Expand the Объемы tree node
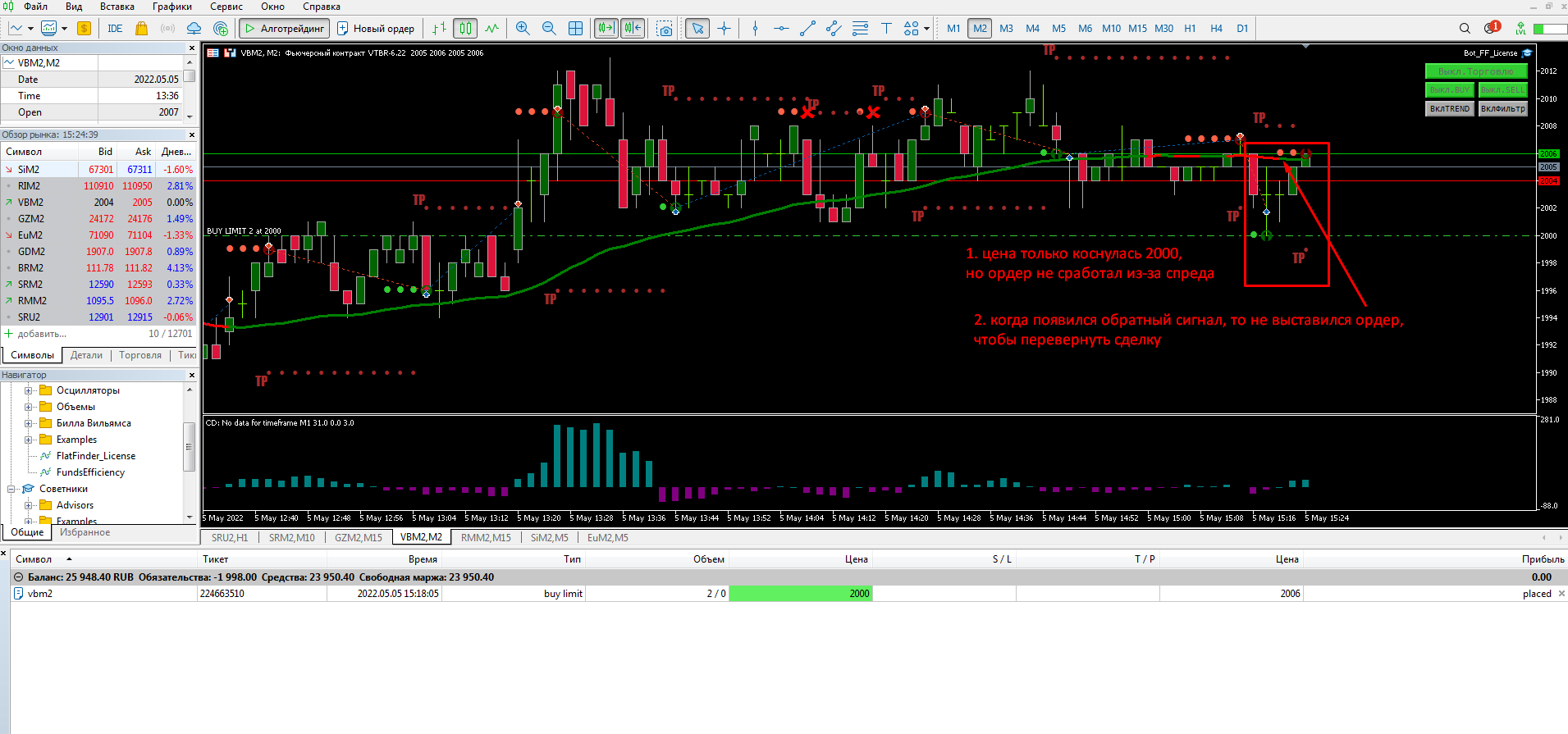Image resolution: width=1568 pixels, height=734 pixels. click(29, 407)
